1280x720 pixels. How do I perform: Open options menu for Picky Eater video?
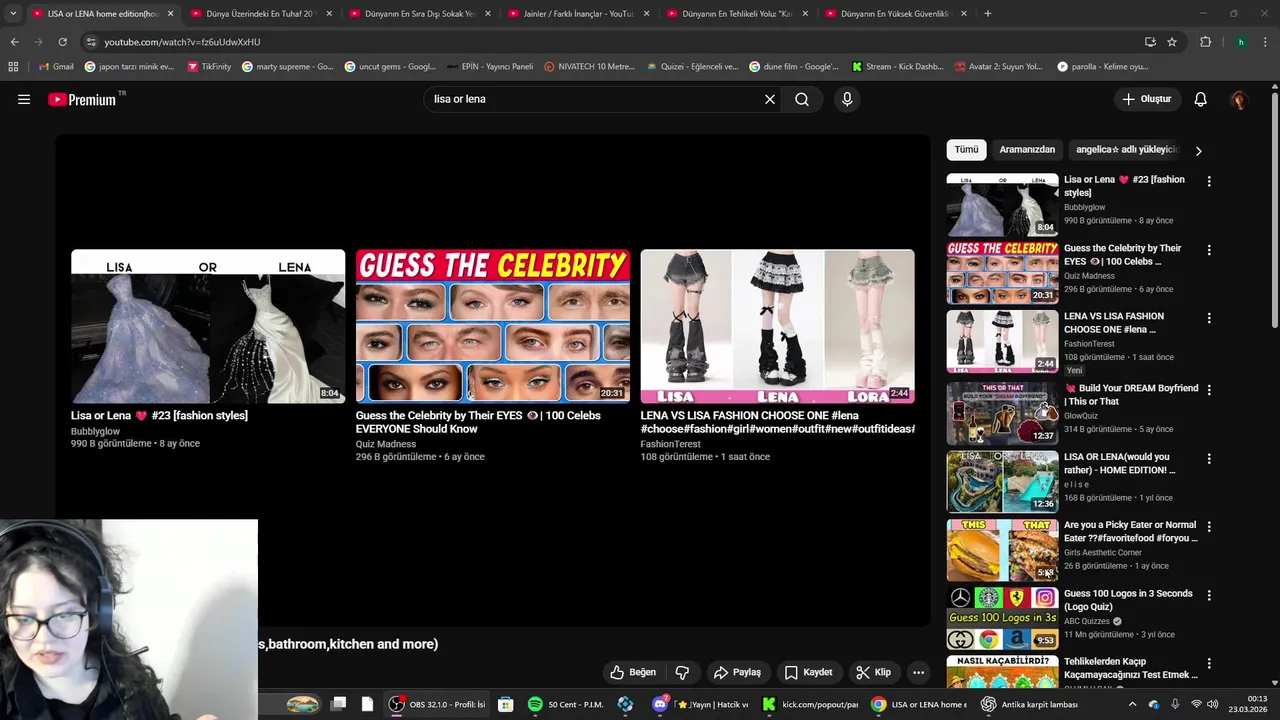coord(1209,526)
